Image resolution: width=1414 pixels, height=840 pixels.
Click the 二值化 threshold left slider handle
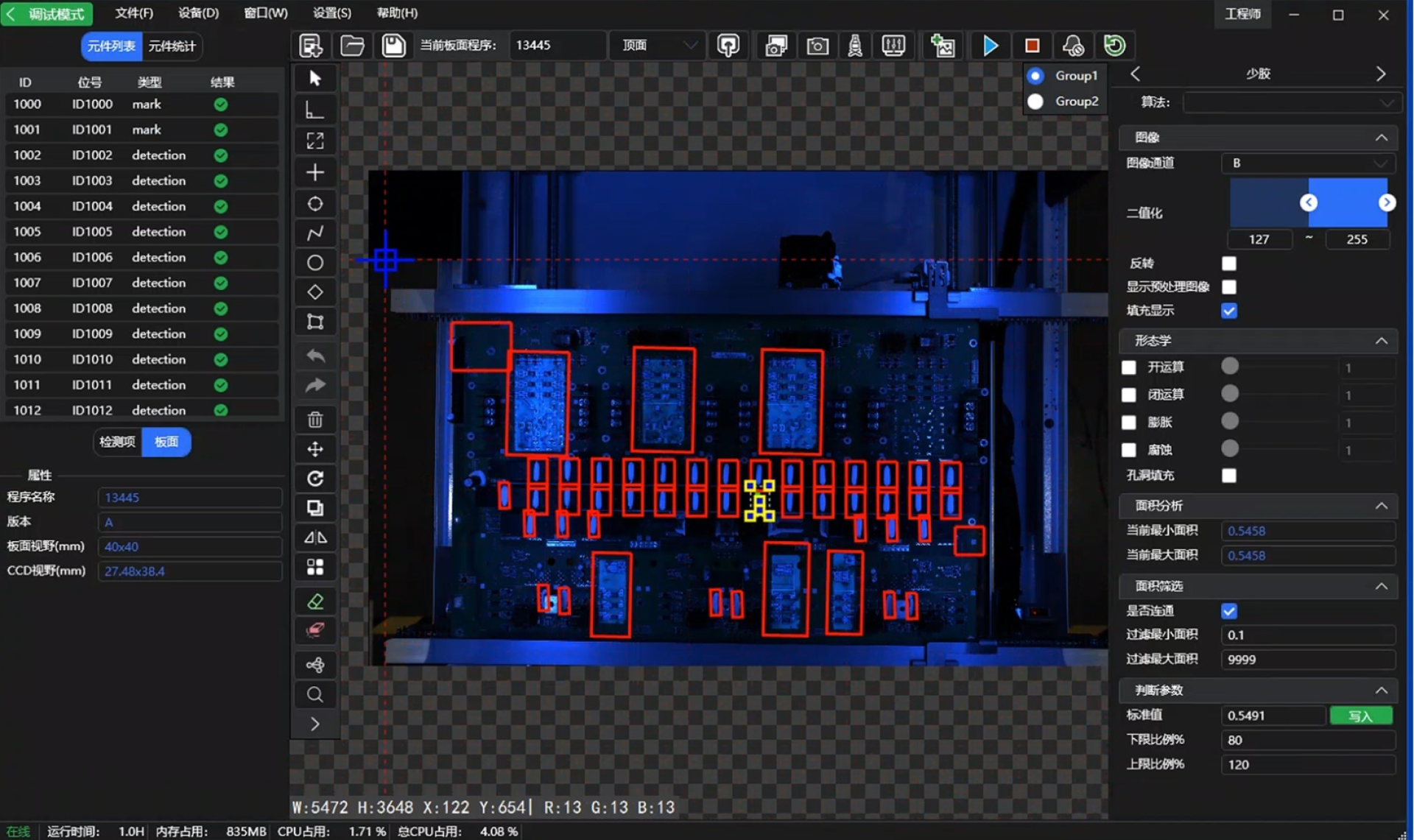pos(1308,202)
